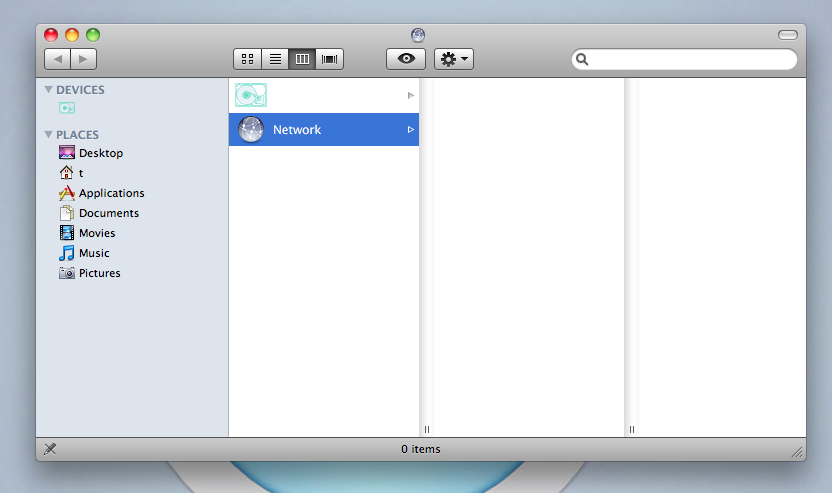This screenshot has width=832, height=493.
Task: Open Quick Look with the eye button
Action: pyautogui.click(x=406, y=59)
